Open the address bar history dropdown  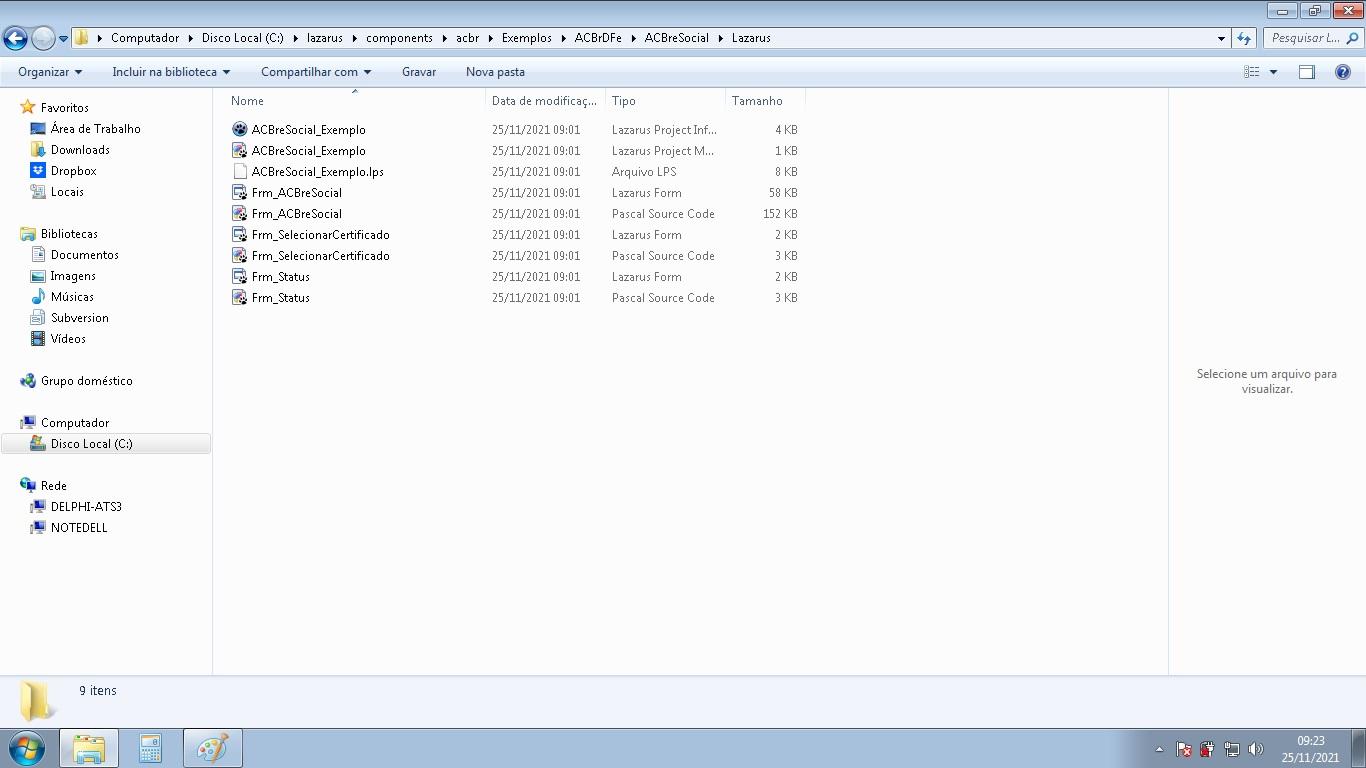click(x=1221, y=38)
